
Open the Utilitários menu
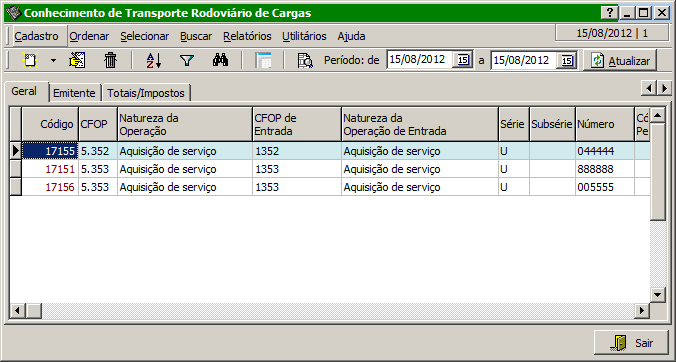coord(304,36)
